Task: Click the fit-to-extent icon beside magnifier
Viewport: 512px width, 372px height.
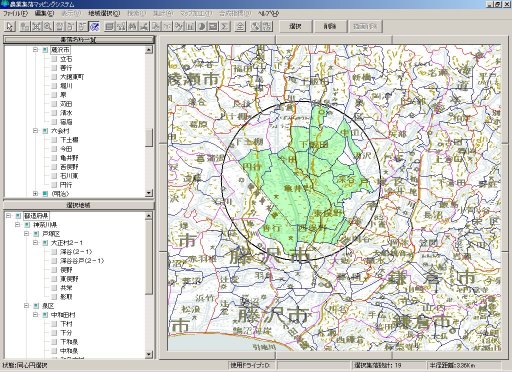Action: pos(36,26)
